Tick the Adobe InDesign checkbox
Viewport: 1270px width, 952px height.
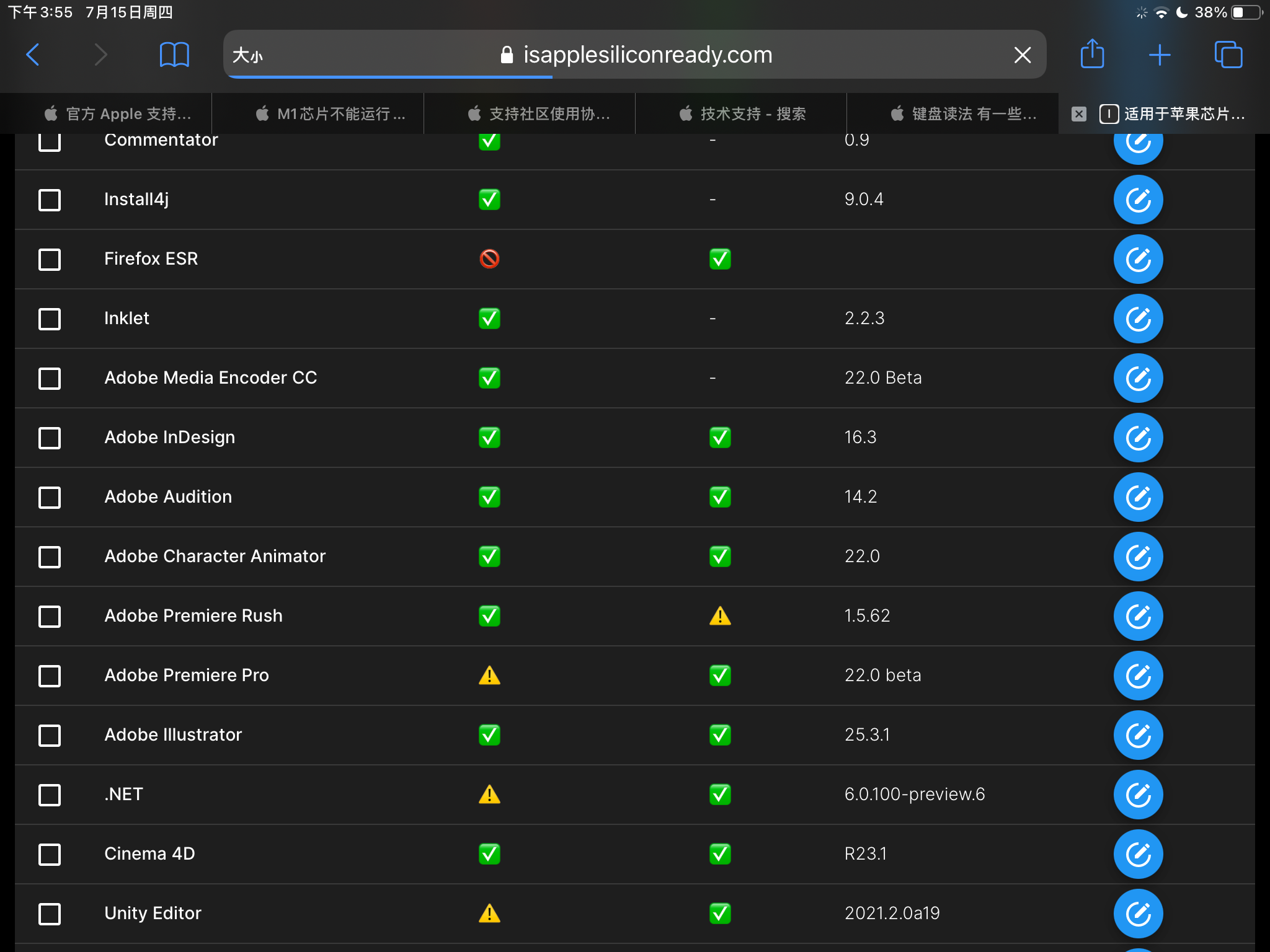coord(50,438)
